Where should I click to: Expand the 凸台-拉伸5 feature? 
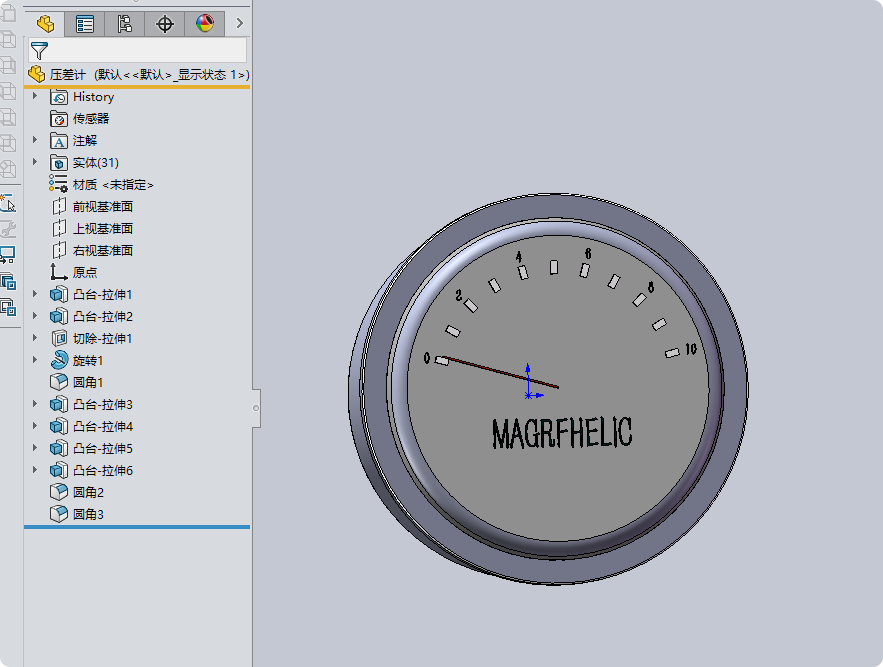pos(35,447)
